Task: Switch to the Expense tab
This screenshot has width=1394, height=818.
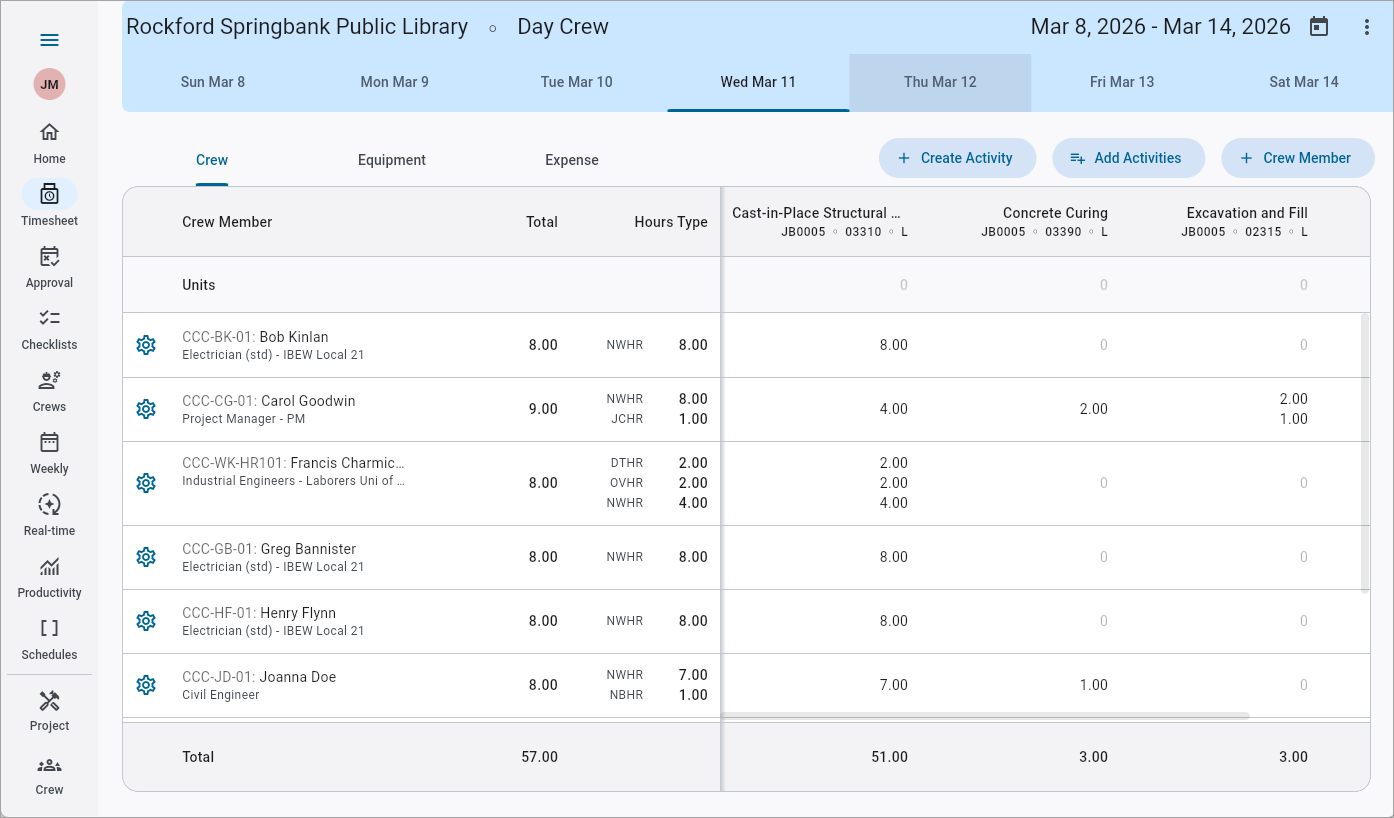Action: (x=571, y=160)
